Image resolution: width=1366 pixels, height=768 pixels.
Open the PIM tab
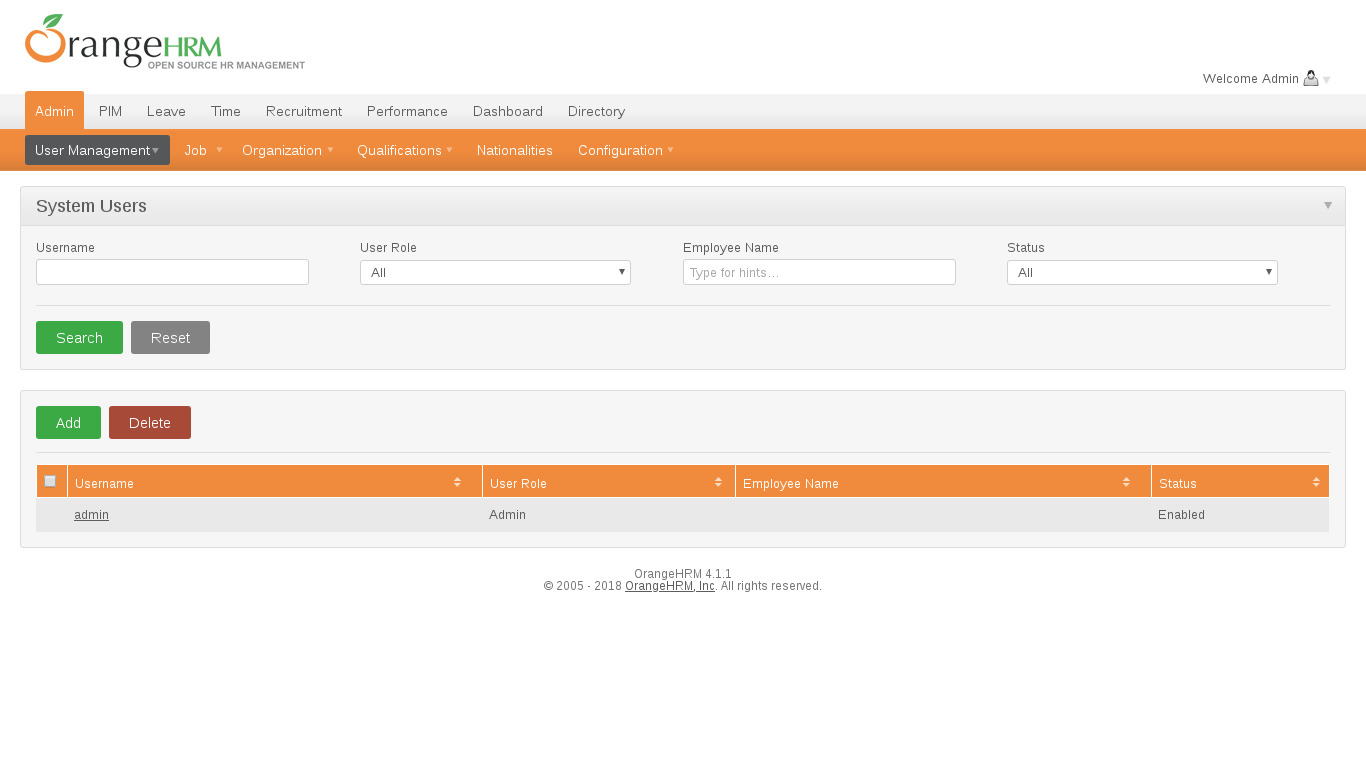pyautogui.click(x=110, y=111)
